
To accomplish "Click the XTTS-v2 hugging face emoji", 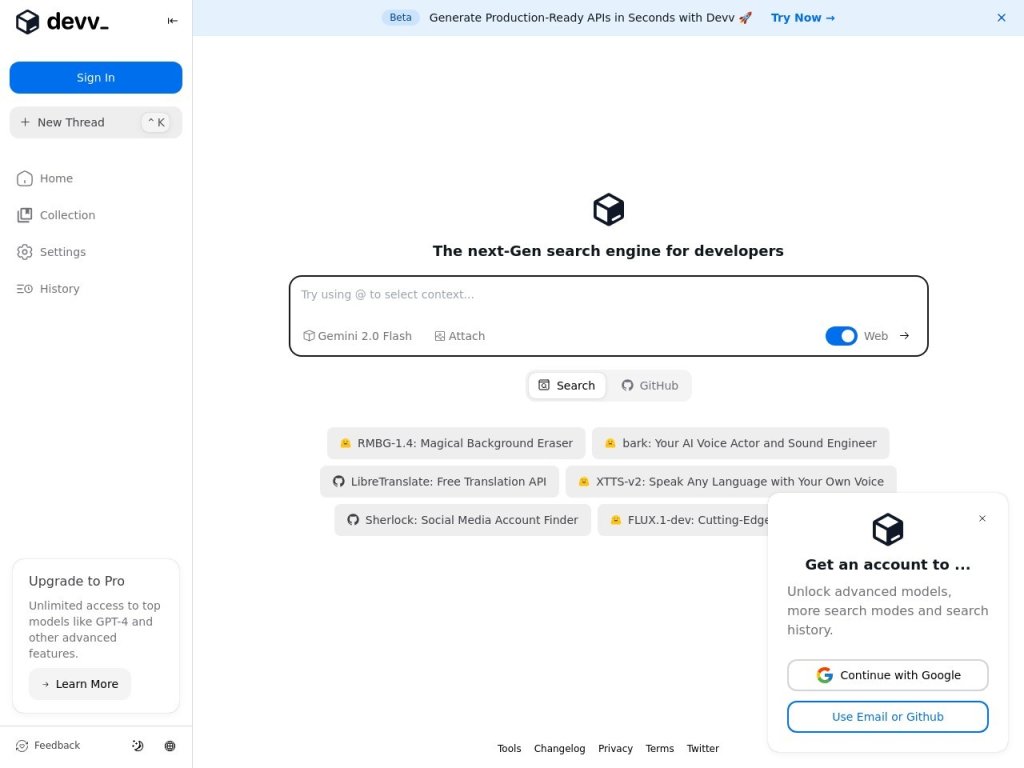I will tap(584, 481).
